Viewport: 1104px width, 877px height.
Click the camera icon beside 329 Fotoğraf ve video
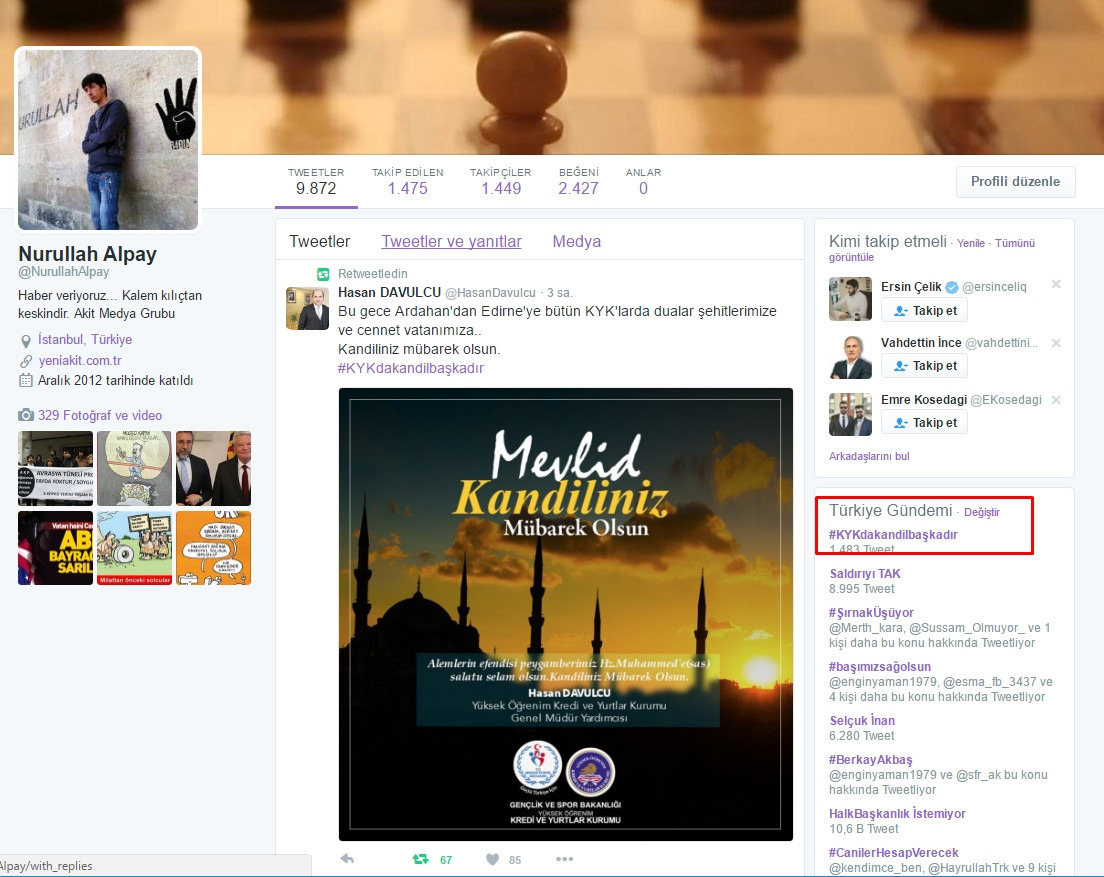click(x=26, y=415)
